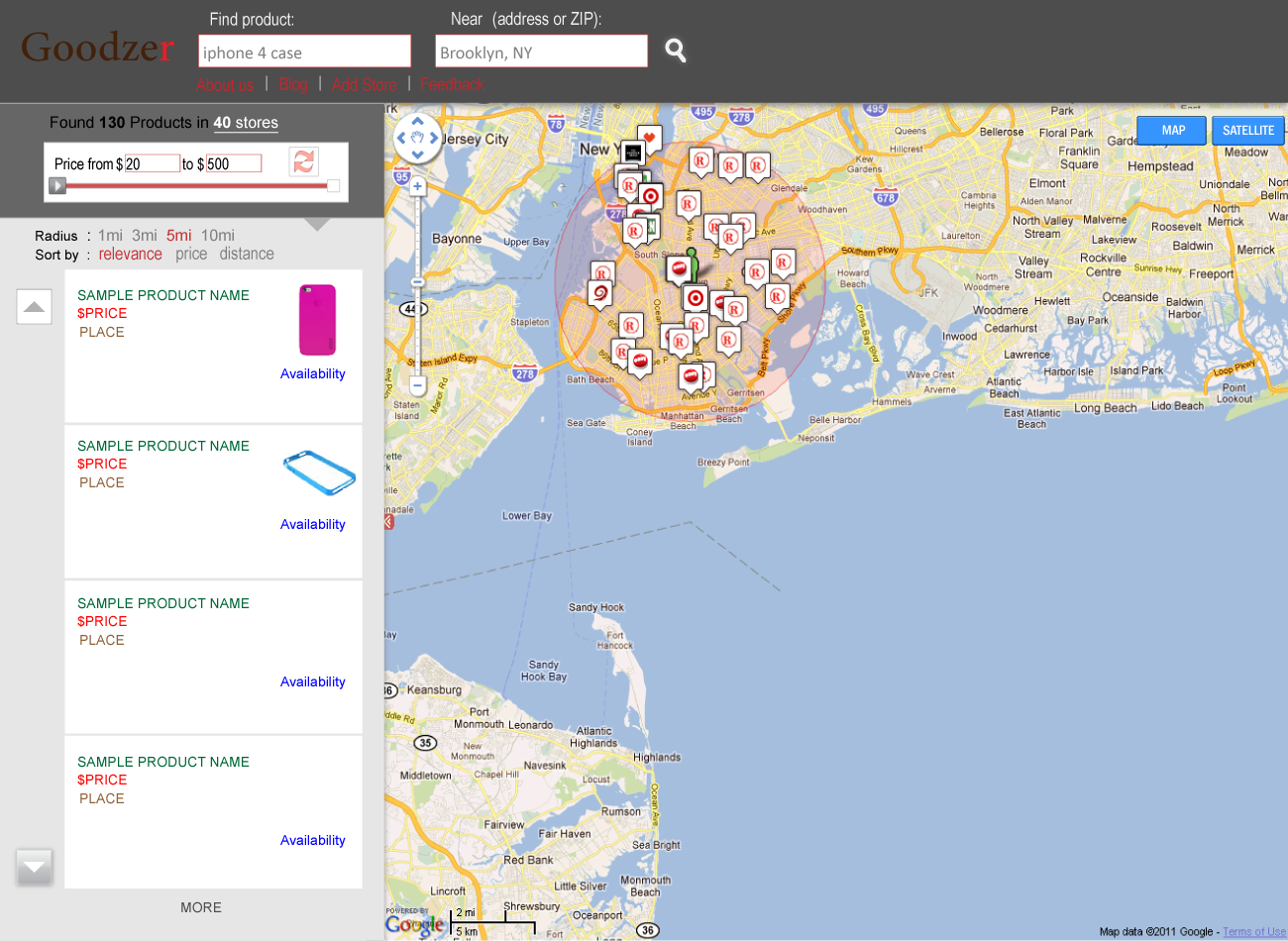Zoom out the map with the minus button
The height and width of the screenshot is (941, 1288).
(x=417, y=385)
